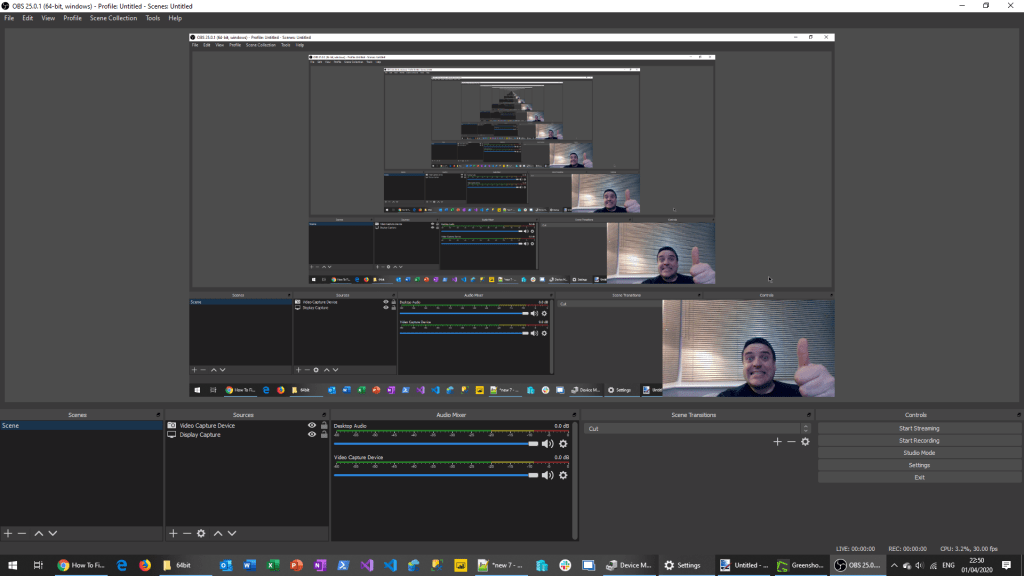Remove selected source with minus icon

tap(186, 534)
